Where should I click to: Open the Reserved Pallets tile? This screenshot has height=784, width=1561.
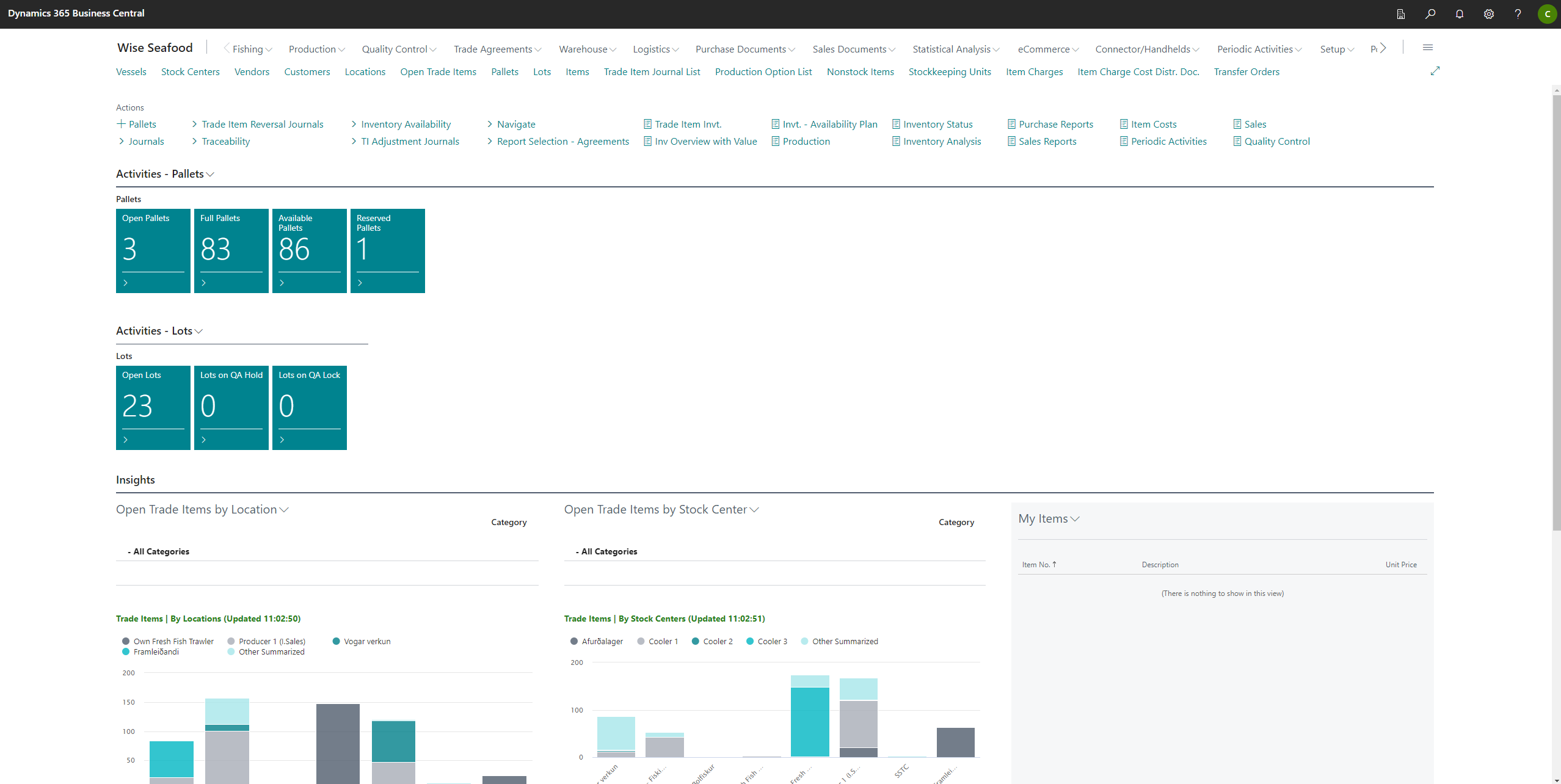tap(388, 251)
